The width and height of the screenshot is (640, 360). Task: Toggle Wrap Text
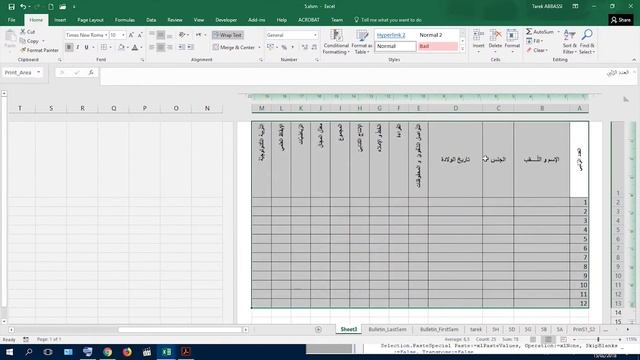(227, 35)
